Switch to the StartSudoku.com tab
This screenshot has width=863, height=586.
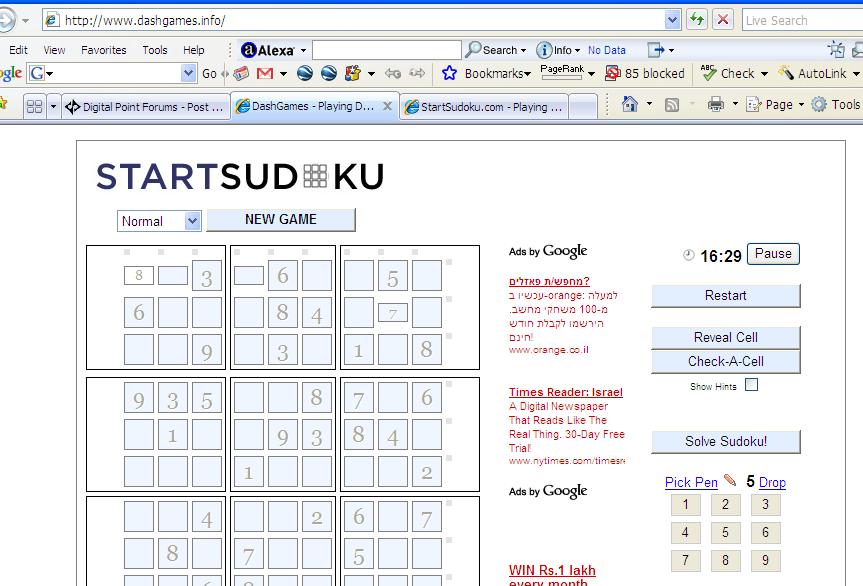(484, 107)
